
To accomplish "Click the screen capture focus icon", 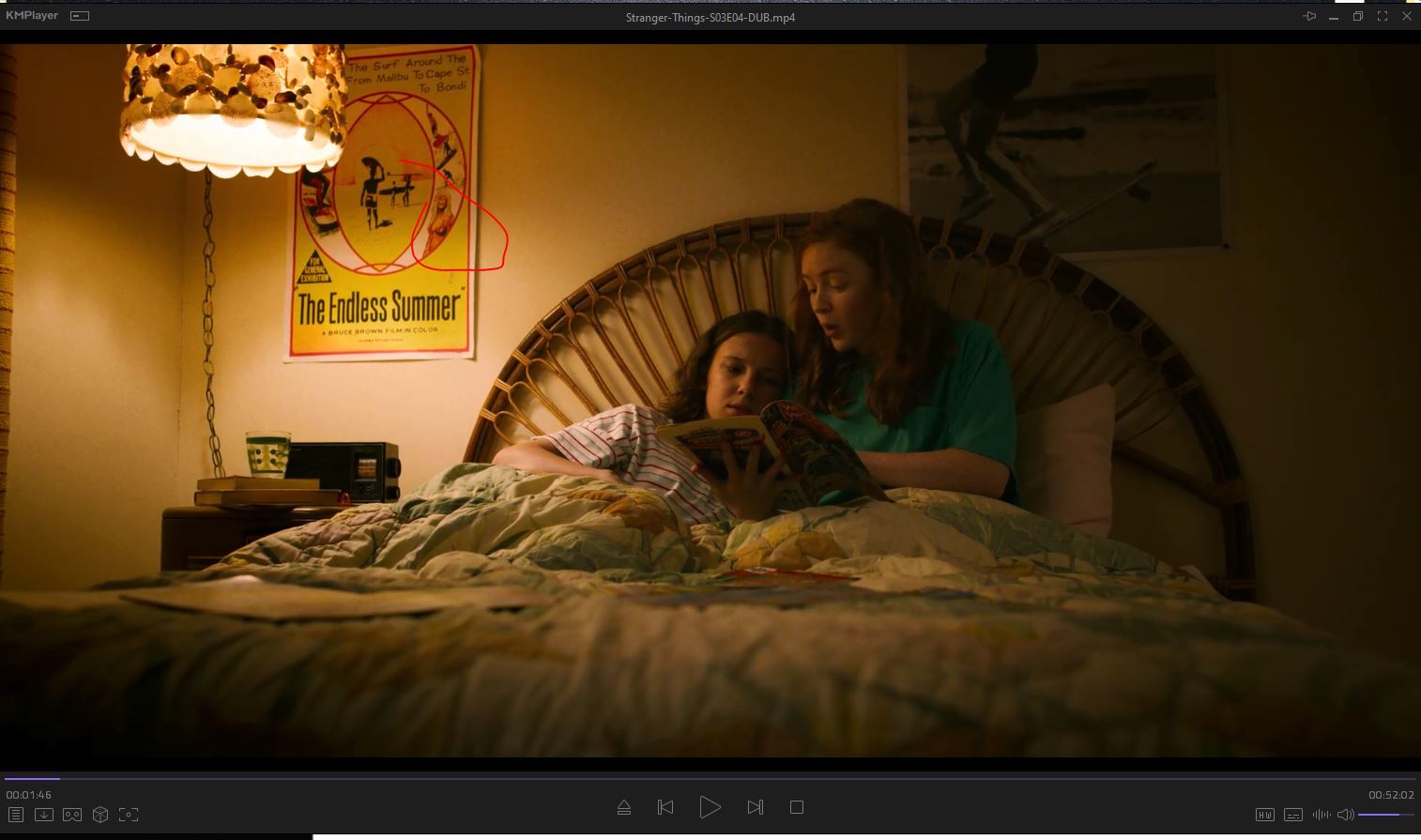I will click(129, 815).
